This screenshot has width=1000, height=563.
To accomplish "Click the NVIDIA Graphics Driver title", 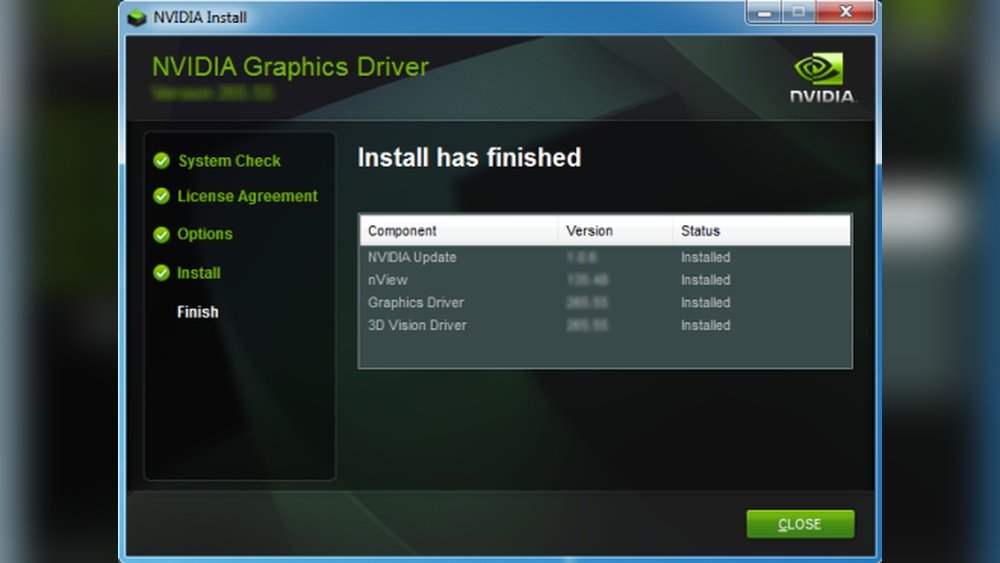I will click(290, 67).
